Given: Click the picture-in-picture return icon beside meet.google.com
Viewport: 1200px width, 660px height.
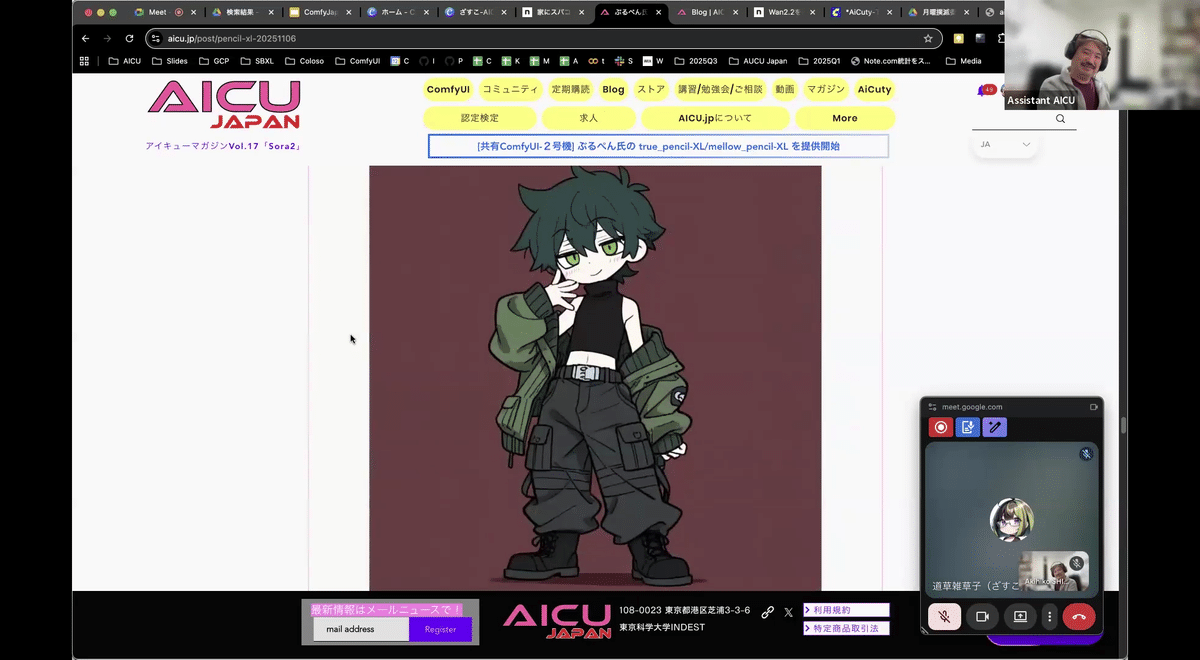Looking at the screenshot, I should click(1093, 407).
